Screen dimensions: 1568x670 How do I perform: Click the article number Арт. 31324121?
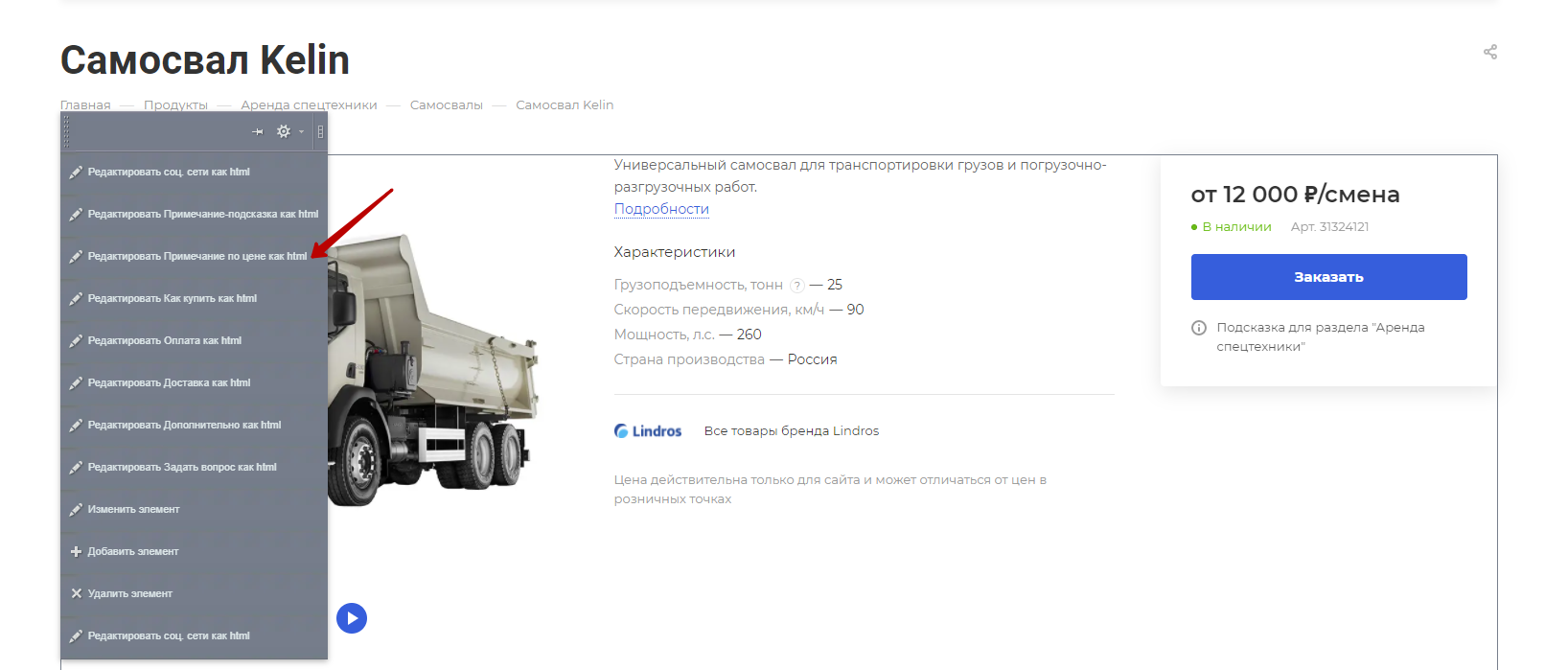click(x=1329, y=227)
